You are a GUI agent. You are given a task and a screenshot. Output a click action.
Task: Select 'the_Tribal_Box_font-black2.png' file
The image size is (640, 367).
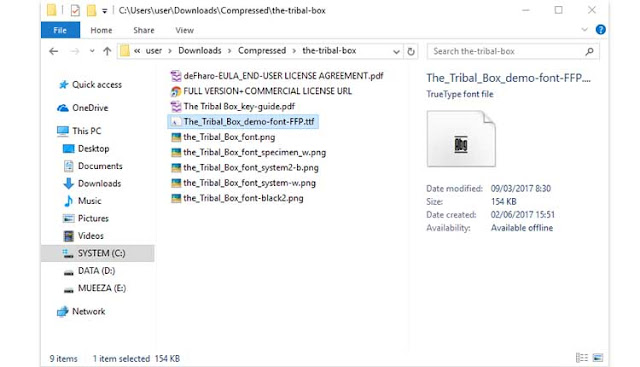pyautogui.click(x=237, y=198)
